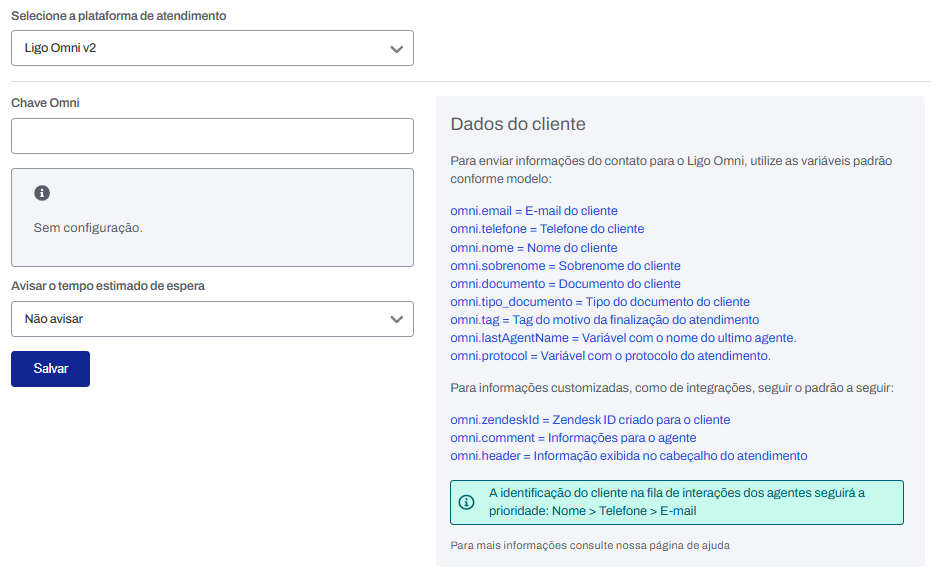Viewport: 931px width, 574px height.
Task: Select the omni.telefone variable line
Action: [x=547, y=229]
